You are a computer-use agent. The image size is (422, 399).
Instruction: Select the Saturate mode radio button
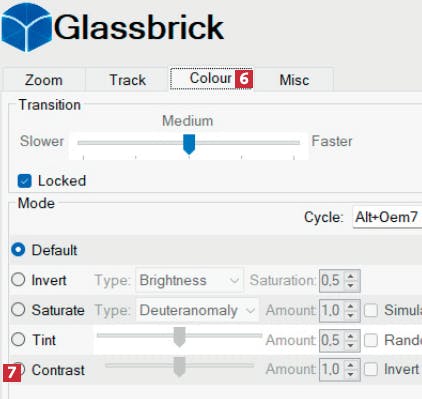tap(18, 310)
